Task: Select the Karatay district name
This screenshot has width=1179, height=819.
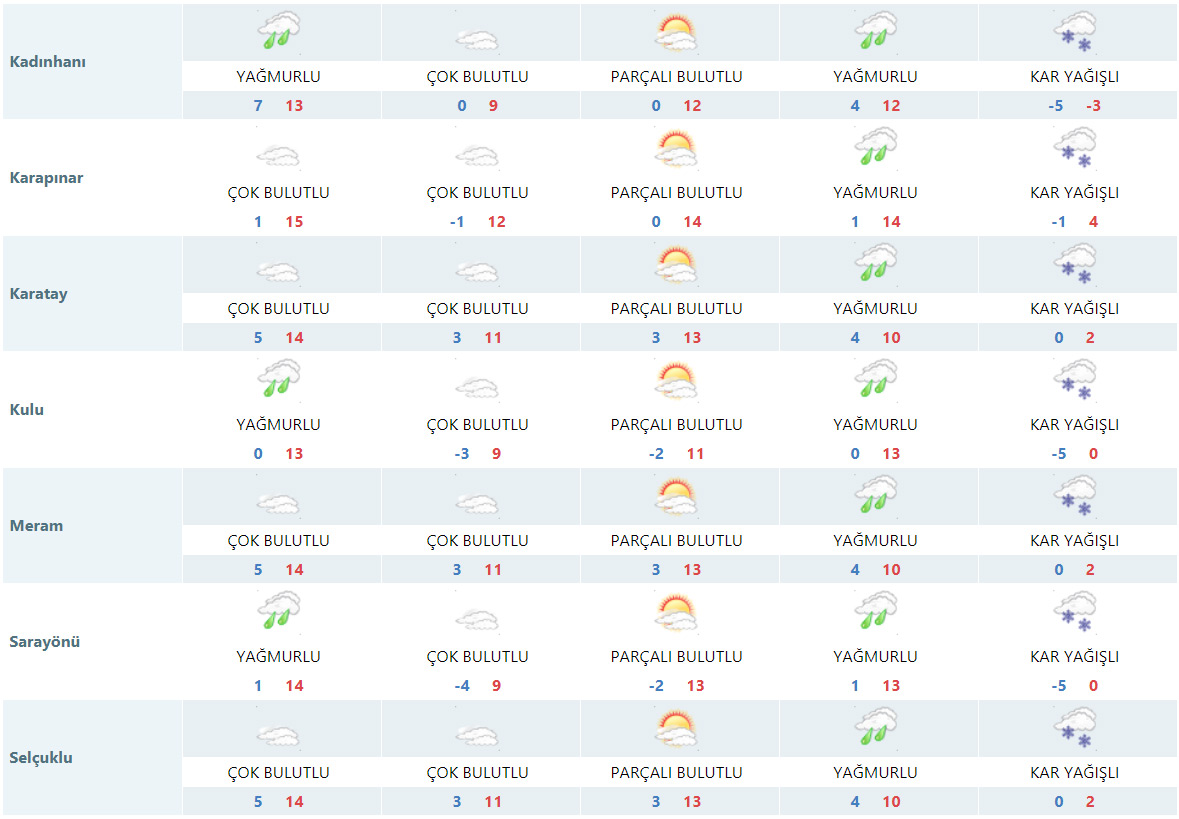Action: pos(38,294)
